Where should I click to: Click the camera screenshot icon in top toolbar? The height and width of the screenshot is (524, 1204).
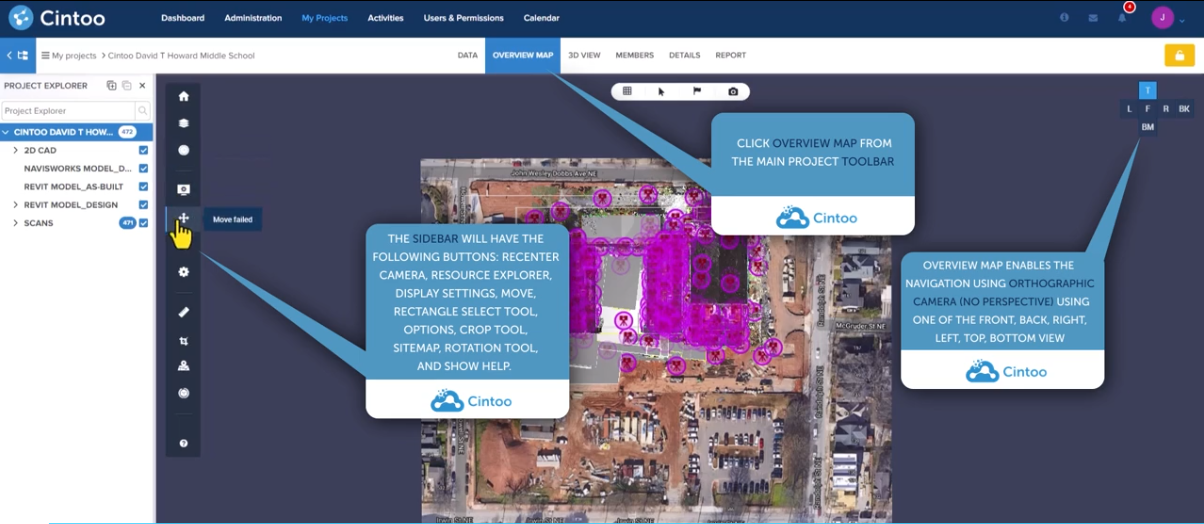(733, 91)
